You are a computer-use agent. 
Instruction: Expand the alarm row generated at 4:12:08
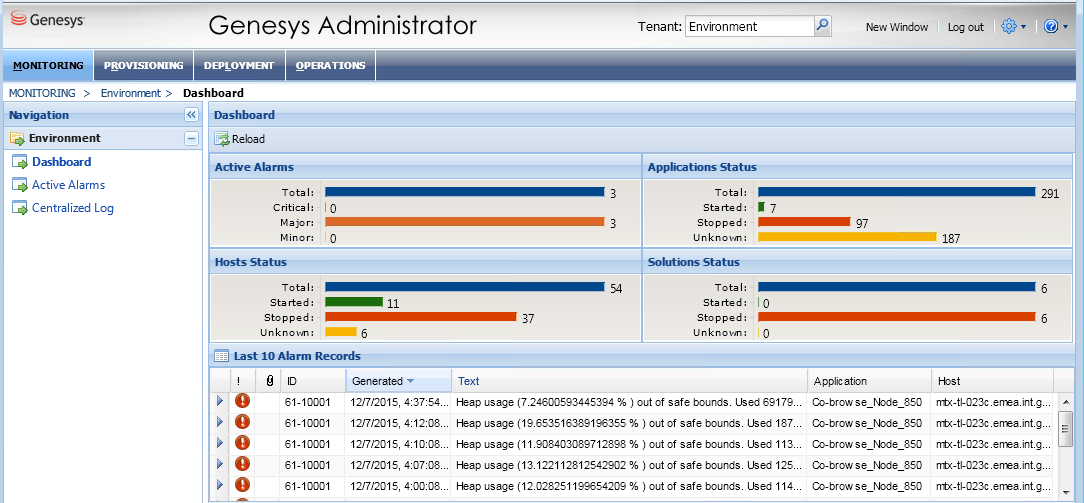[221, 421]
